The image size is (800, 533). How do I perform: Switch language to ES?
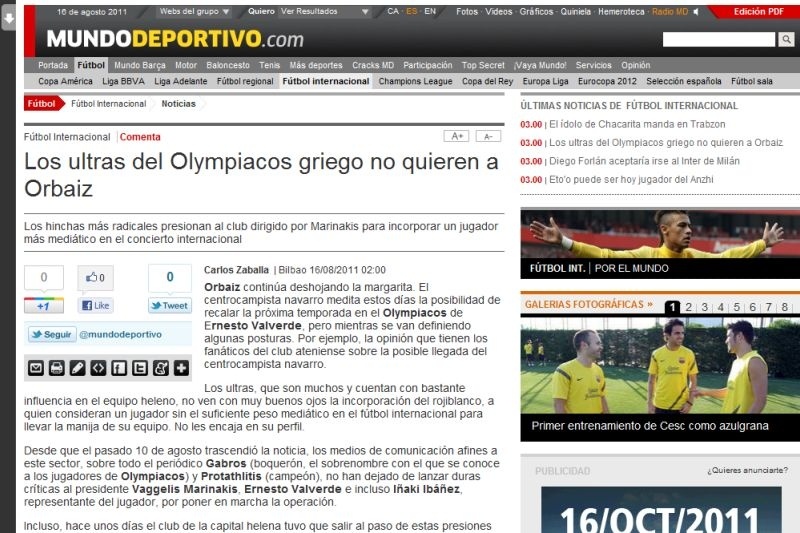tap(412, 11)
